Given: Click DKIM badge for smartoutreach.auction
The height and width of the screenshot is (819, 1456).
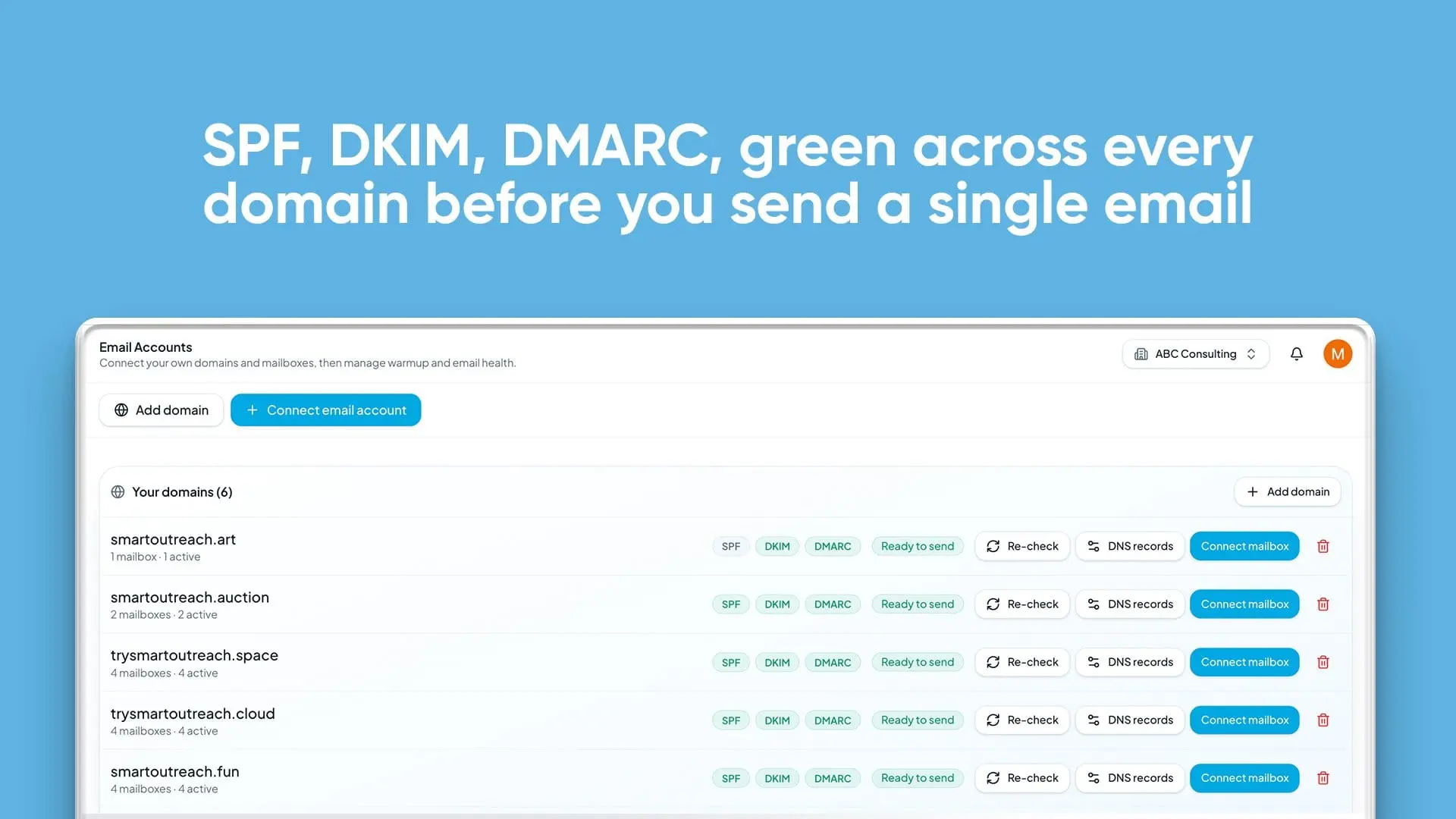Looking at the screenshot, I should click(x=777, y=604).
